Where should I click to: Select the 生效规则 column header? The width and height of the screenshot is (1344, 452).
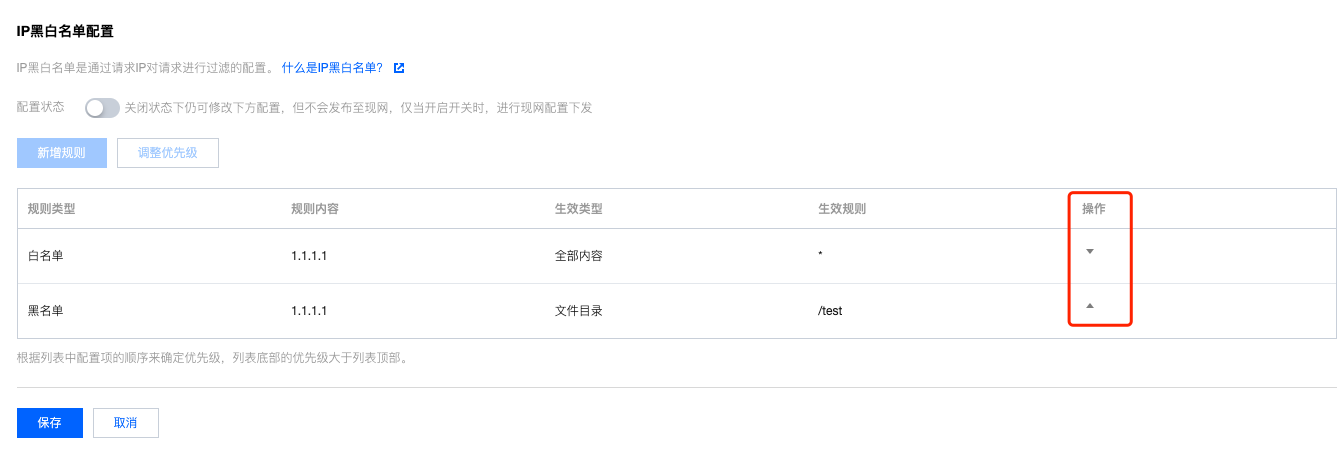pos(842,209)
